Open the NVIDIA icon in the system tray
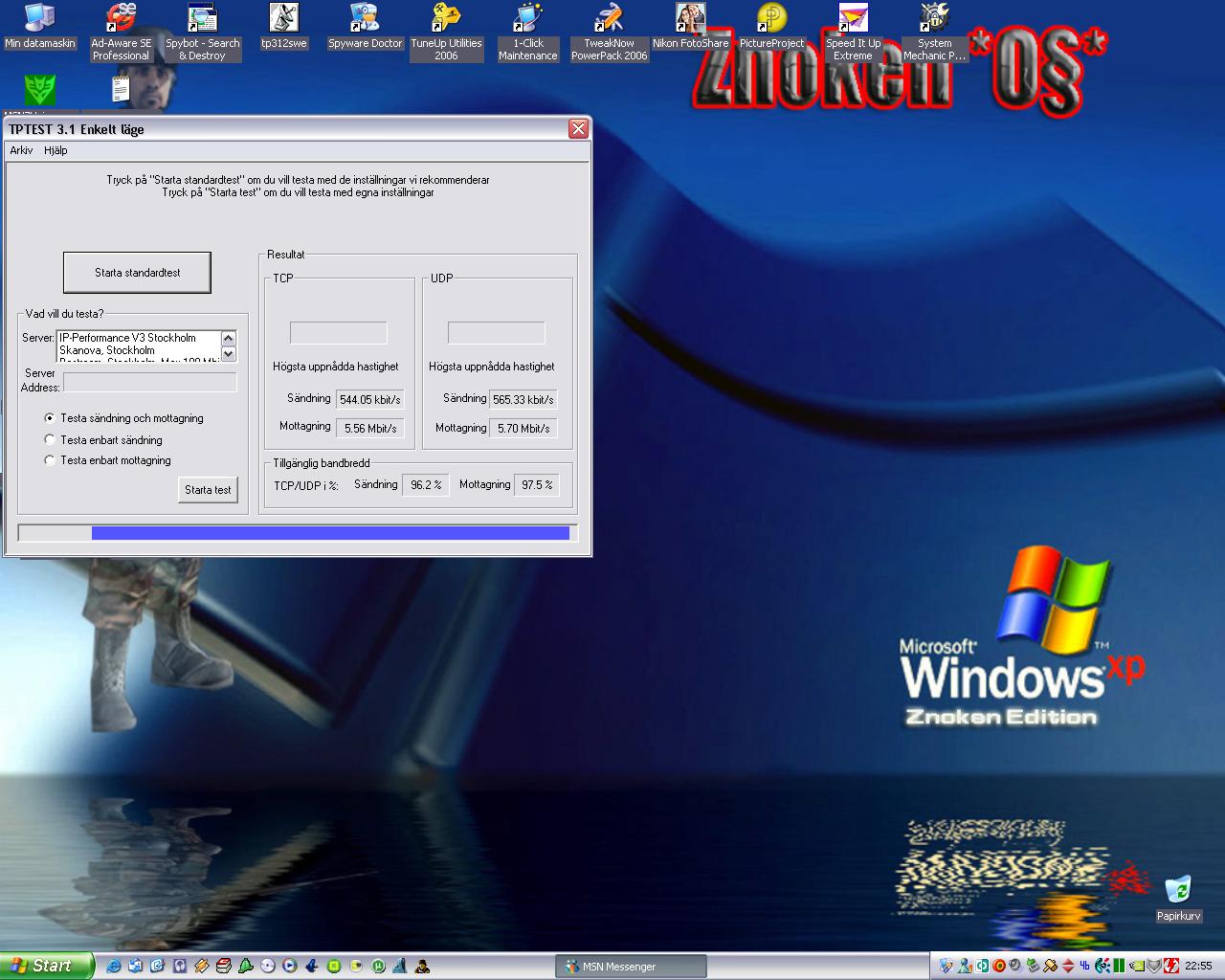The width and height of the screenshot is (1225, 980). pos(1136,966)
